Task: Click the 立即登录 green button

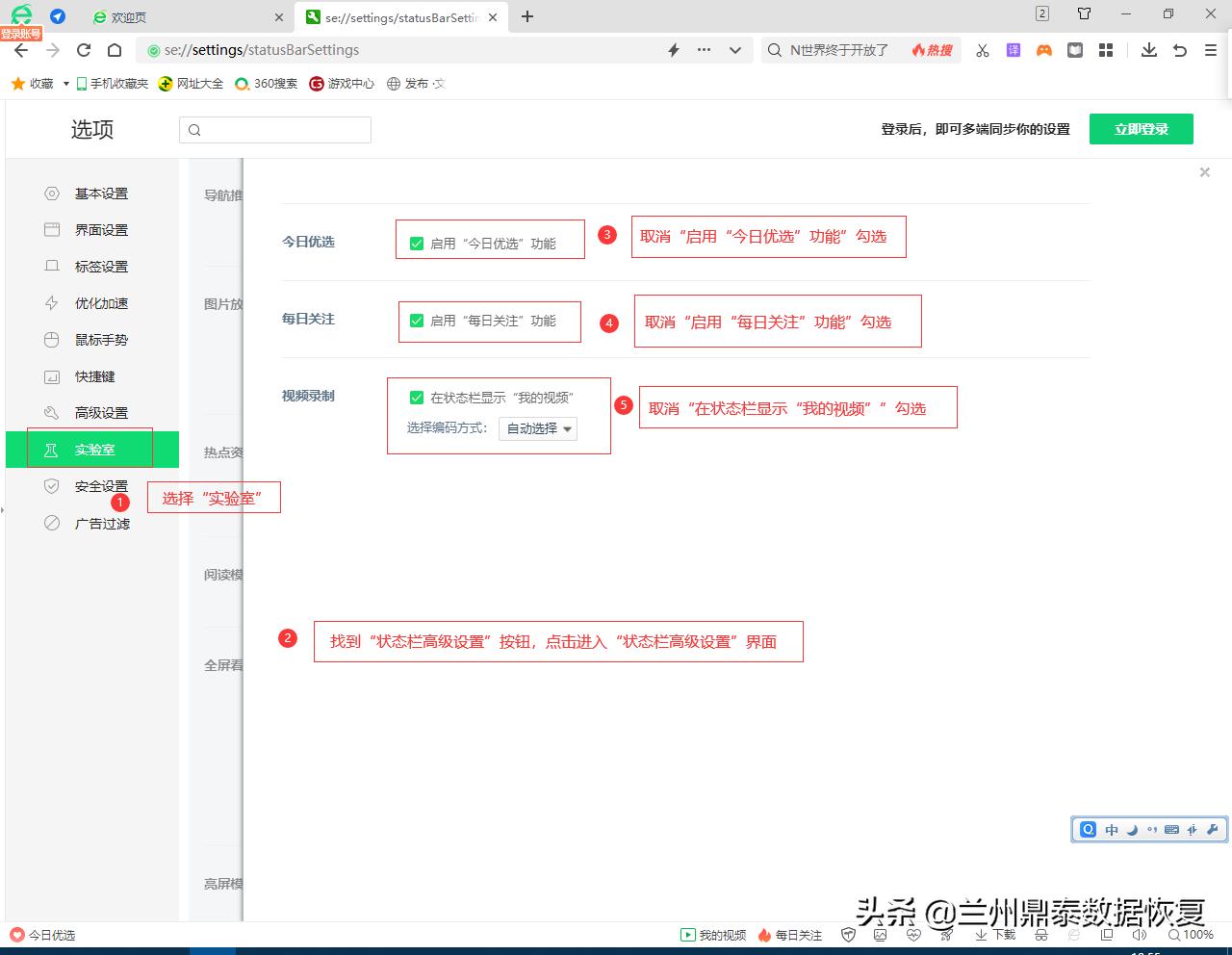Action: coord(1141,128)
